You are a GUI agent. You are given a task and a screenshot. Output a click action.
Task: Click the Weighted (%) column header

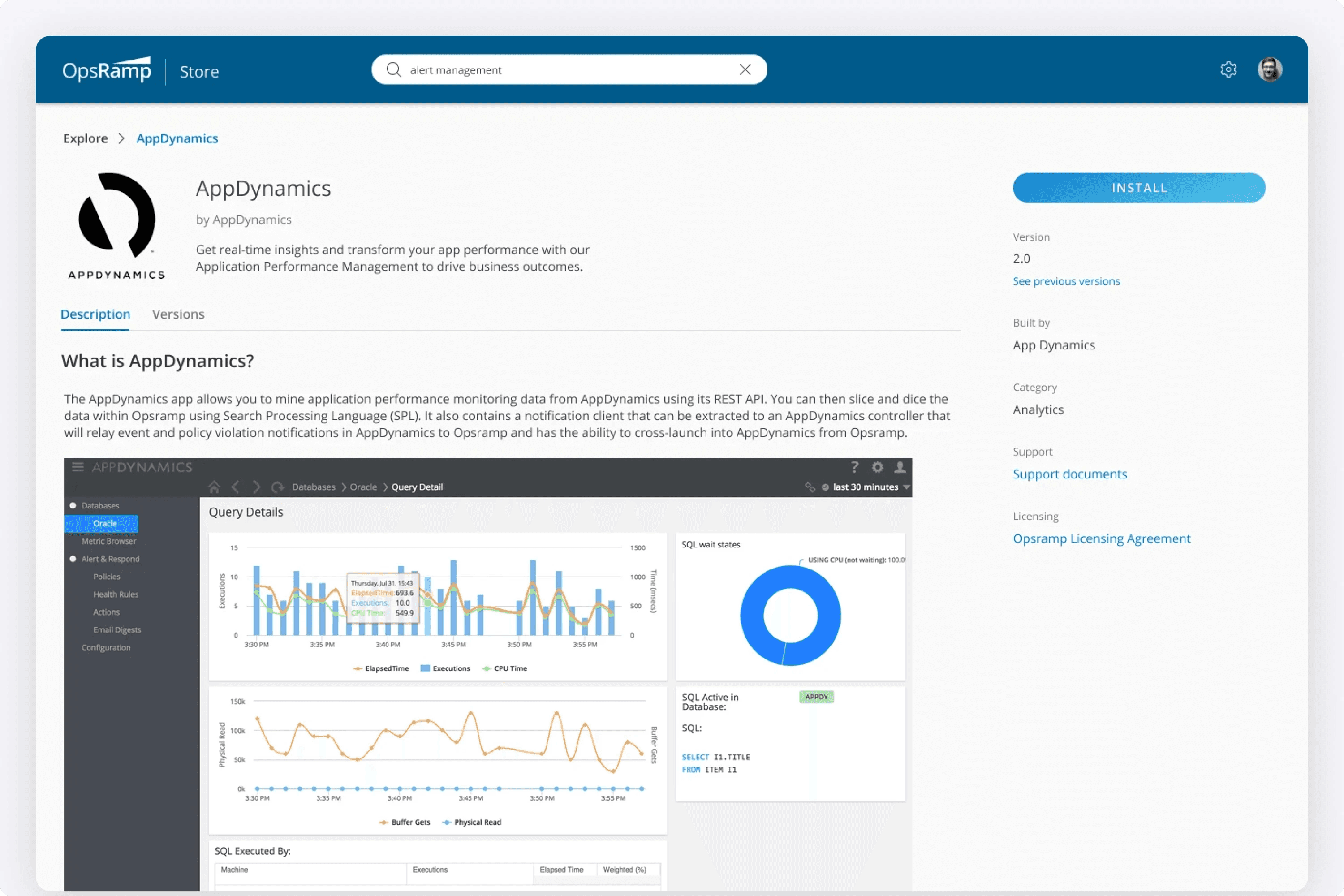(625, 870)
